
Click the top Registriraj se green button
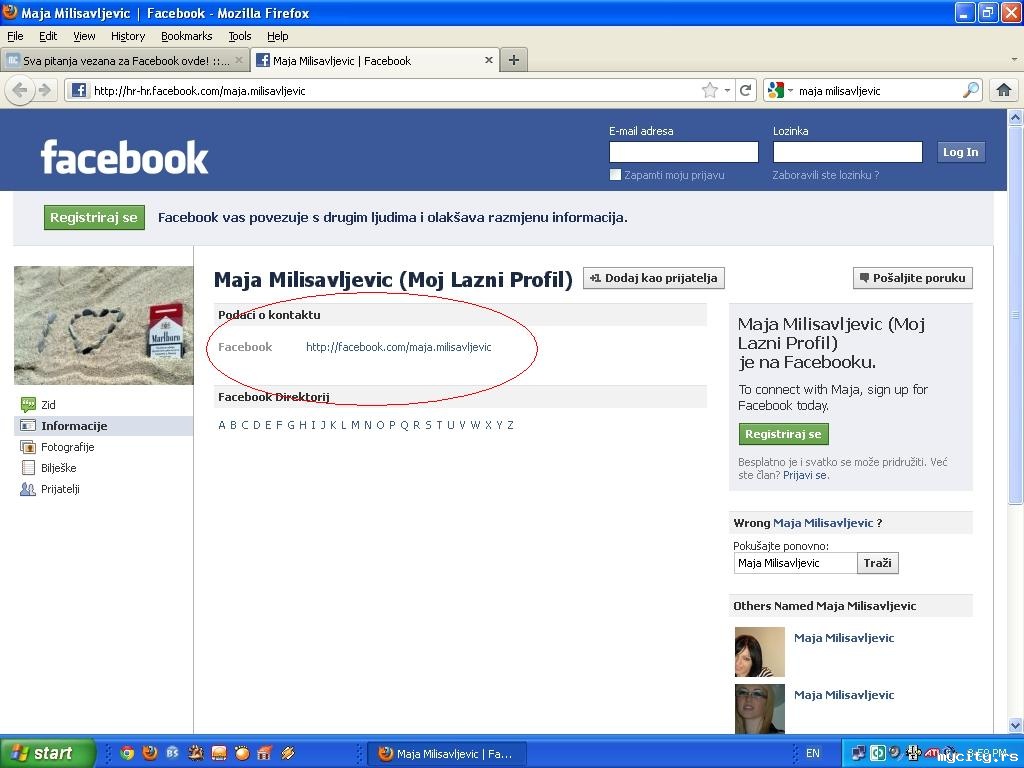tap(94, 217)
